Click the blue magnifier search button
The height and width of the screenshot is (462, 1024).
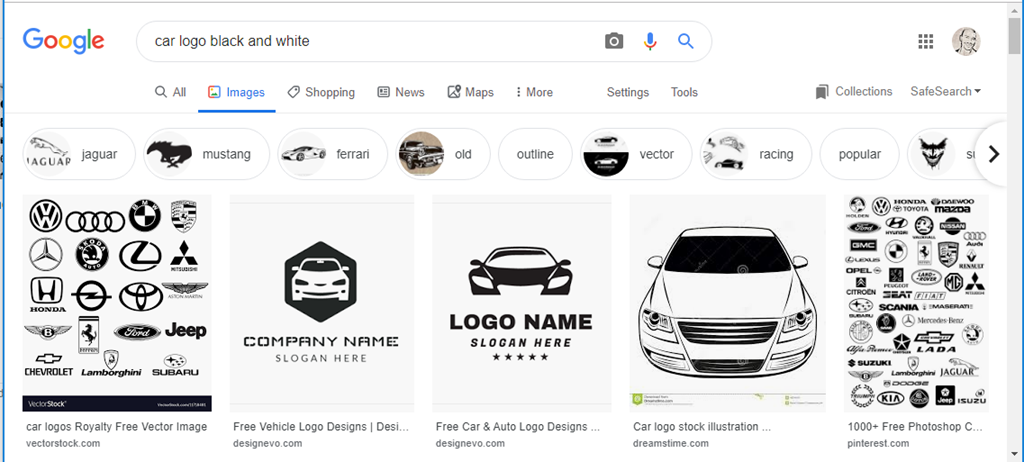click(686, 41)
